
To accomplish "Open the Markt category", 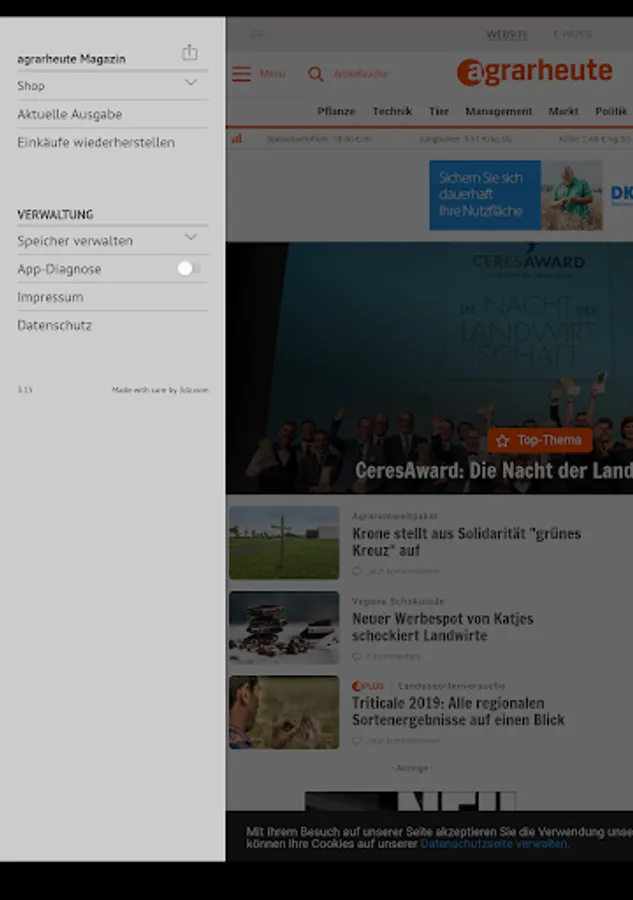I will 563,111.
